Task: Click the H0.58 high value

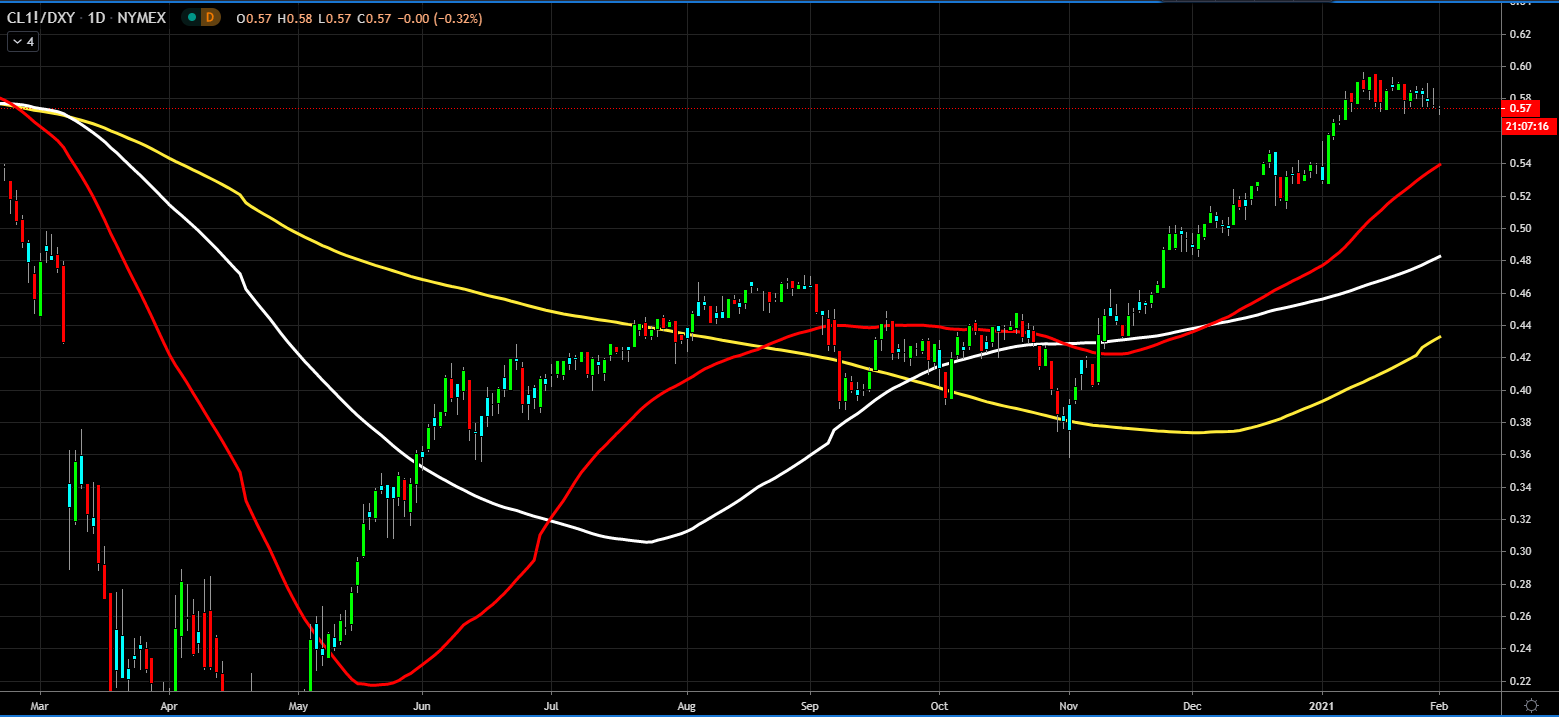Action: point(295,18)
